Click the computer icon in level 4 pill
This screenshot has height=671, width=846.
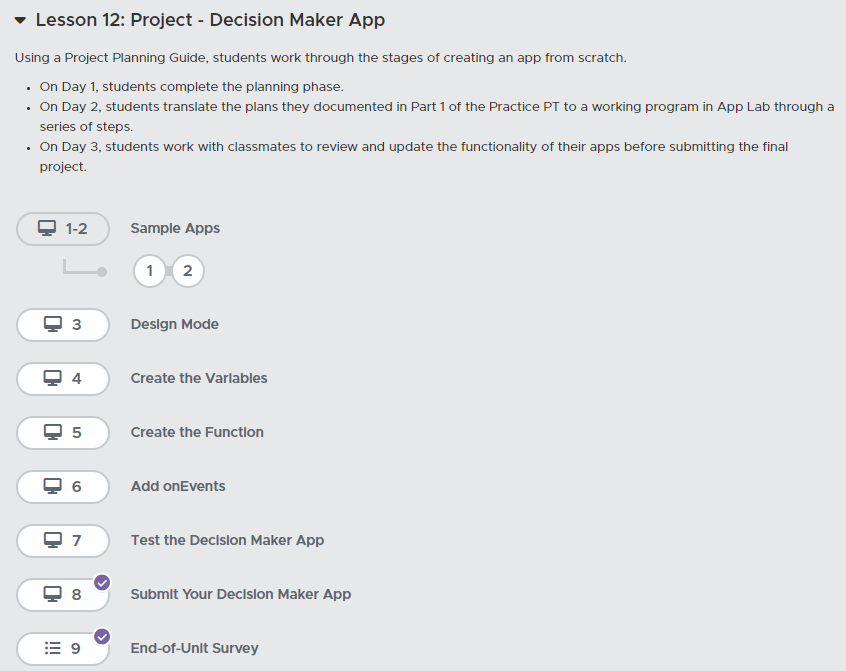[53, 379]
